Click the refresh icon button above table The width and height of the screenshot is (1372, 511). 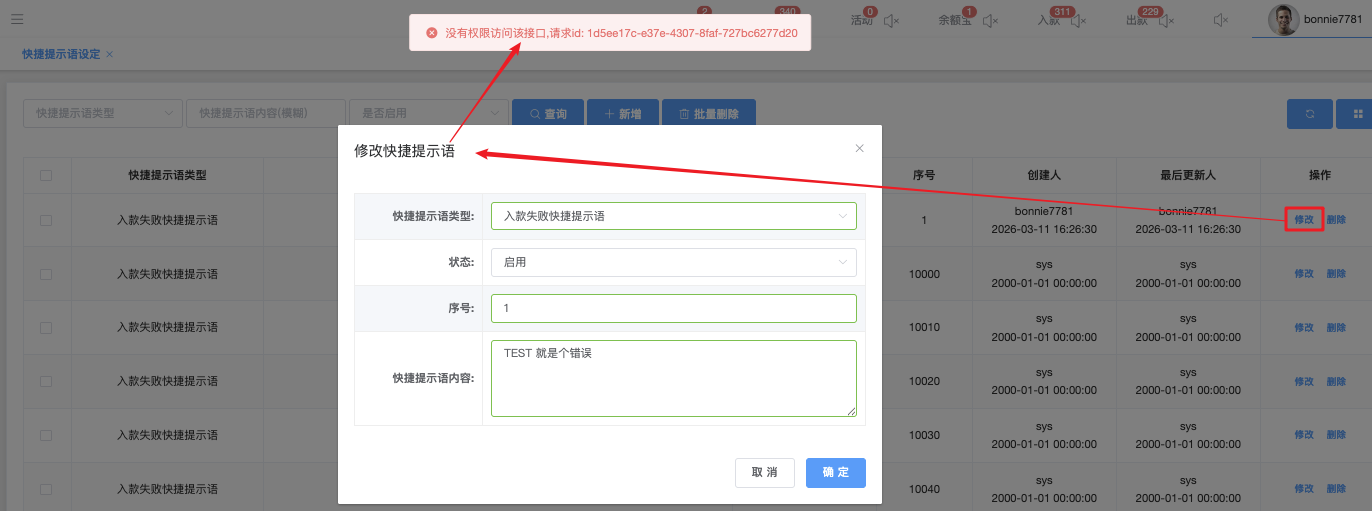[1309, 114]
